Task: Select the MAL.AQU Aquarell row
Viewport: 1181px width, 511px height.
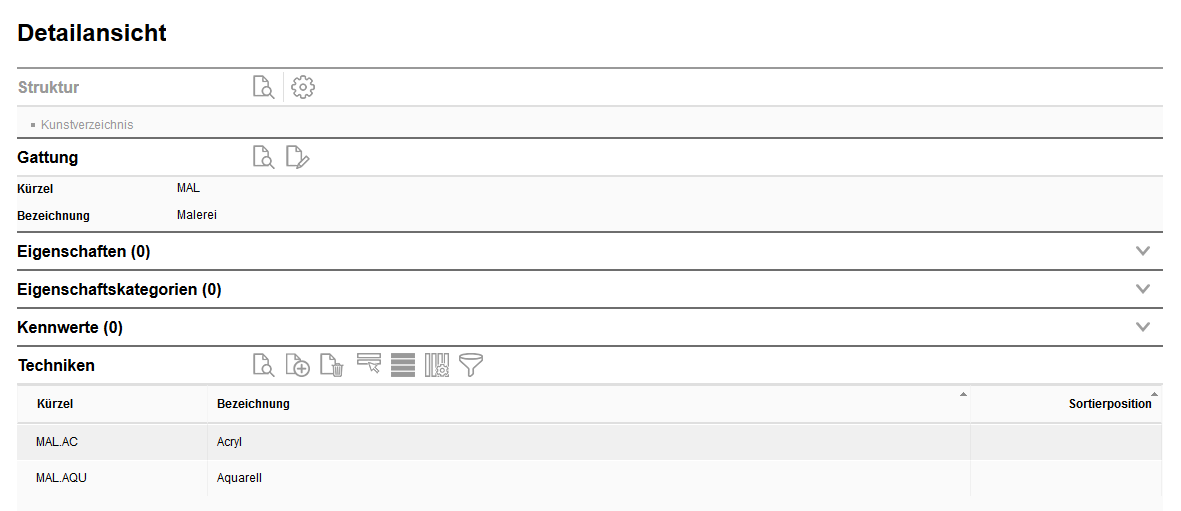Action: (239, 478)
